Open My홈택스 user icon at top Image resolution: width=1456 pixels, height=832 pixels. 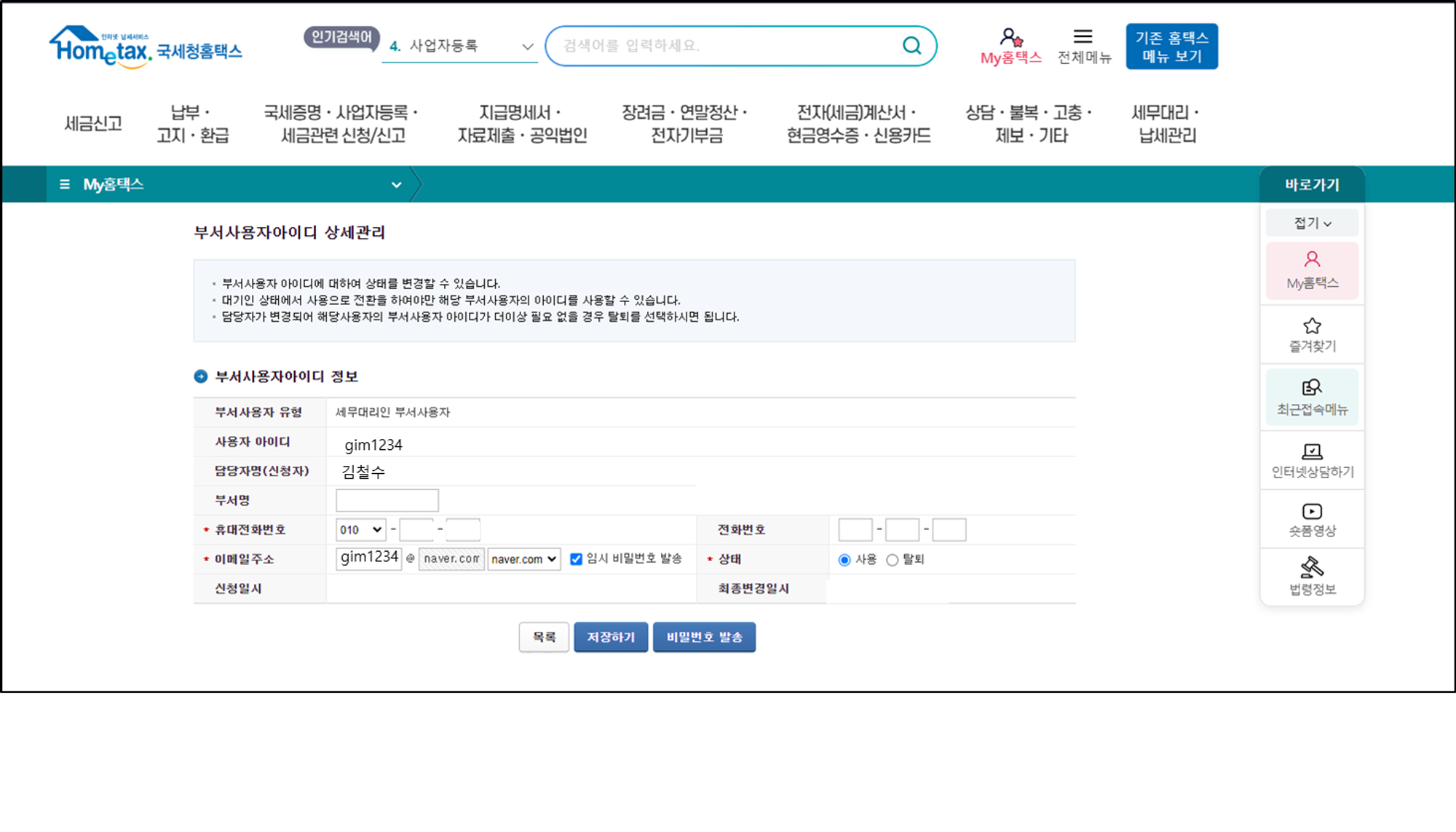(x=1010, y=38)
